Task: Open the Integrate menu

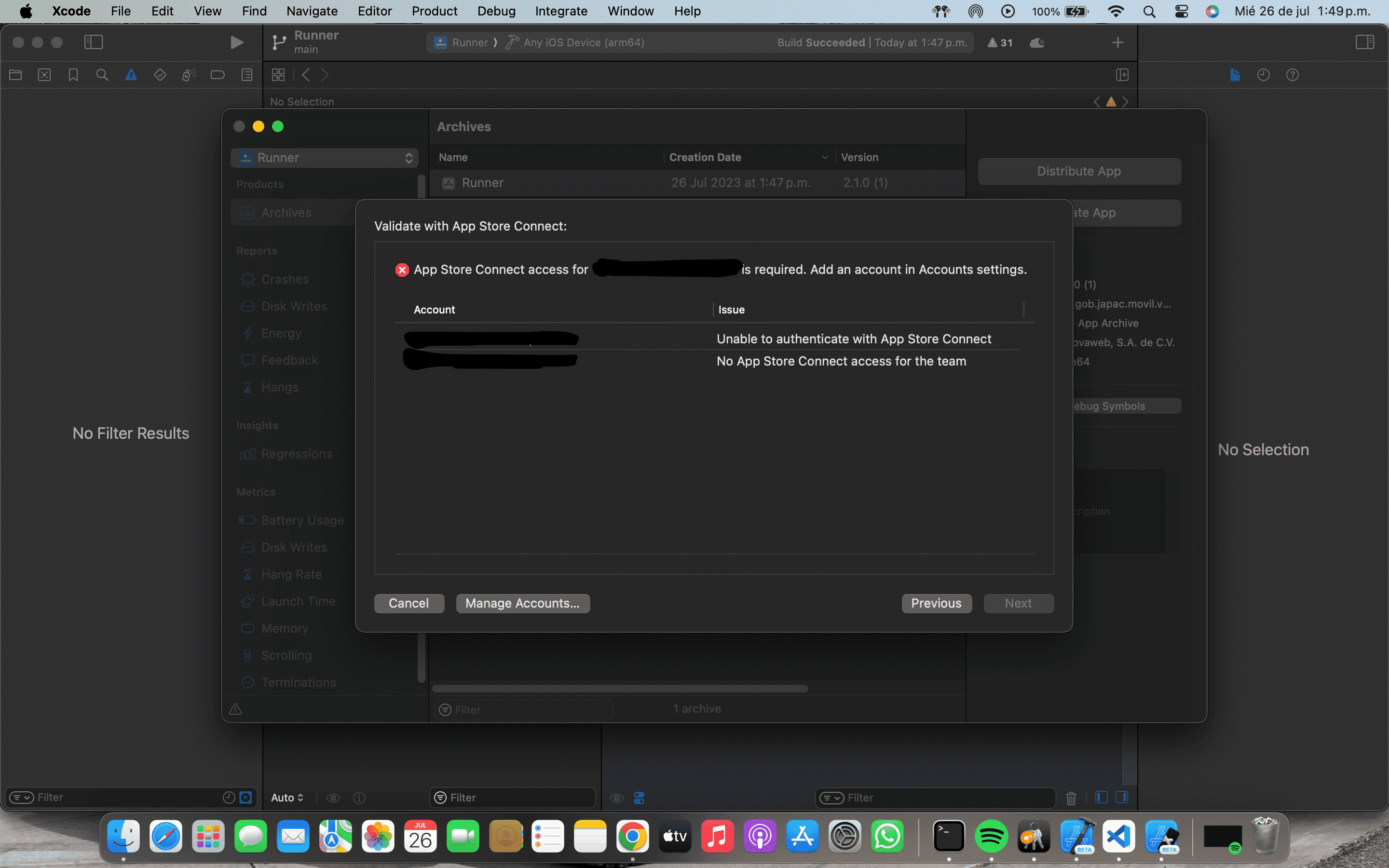Action: (561, 11)
